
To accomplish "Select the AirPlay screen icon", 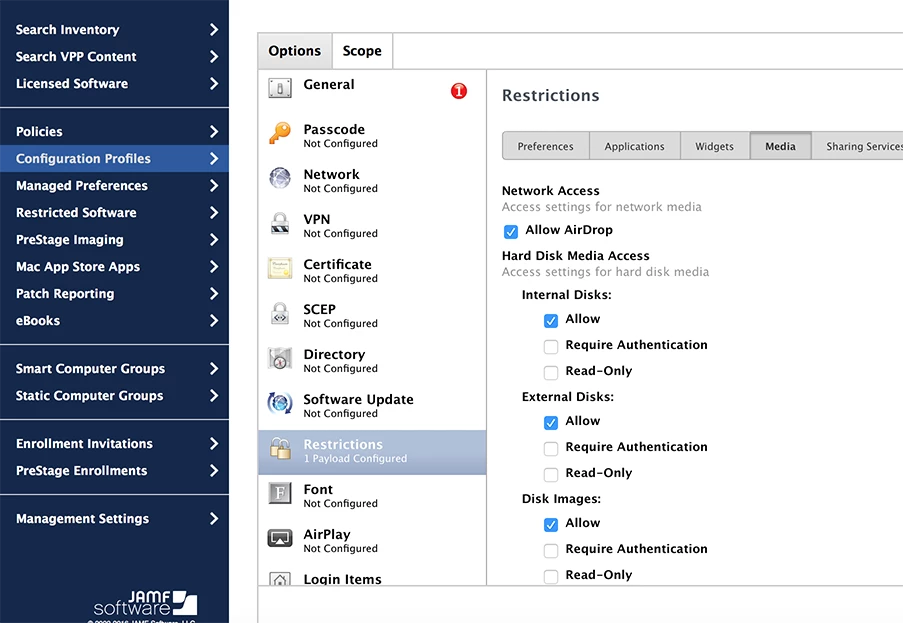I will (280, 538).
